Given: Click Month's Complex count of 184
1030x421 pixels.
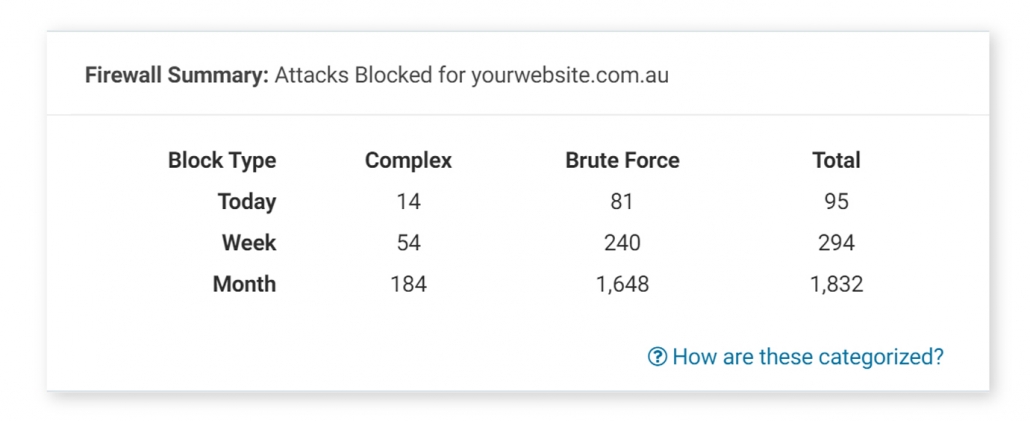Looking at the screenshot, I should 408,284.
